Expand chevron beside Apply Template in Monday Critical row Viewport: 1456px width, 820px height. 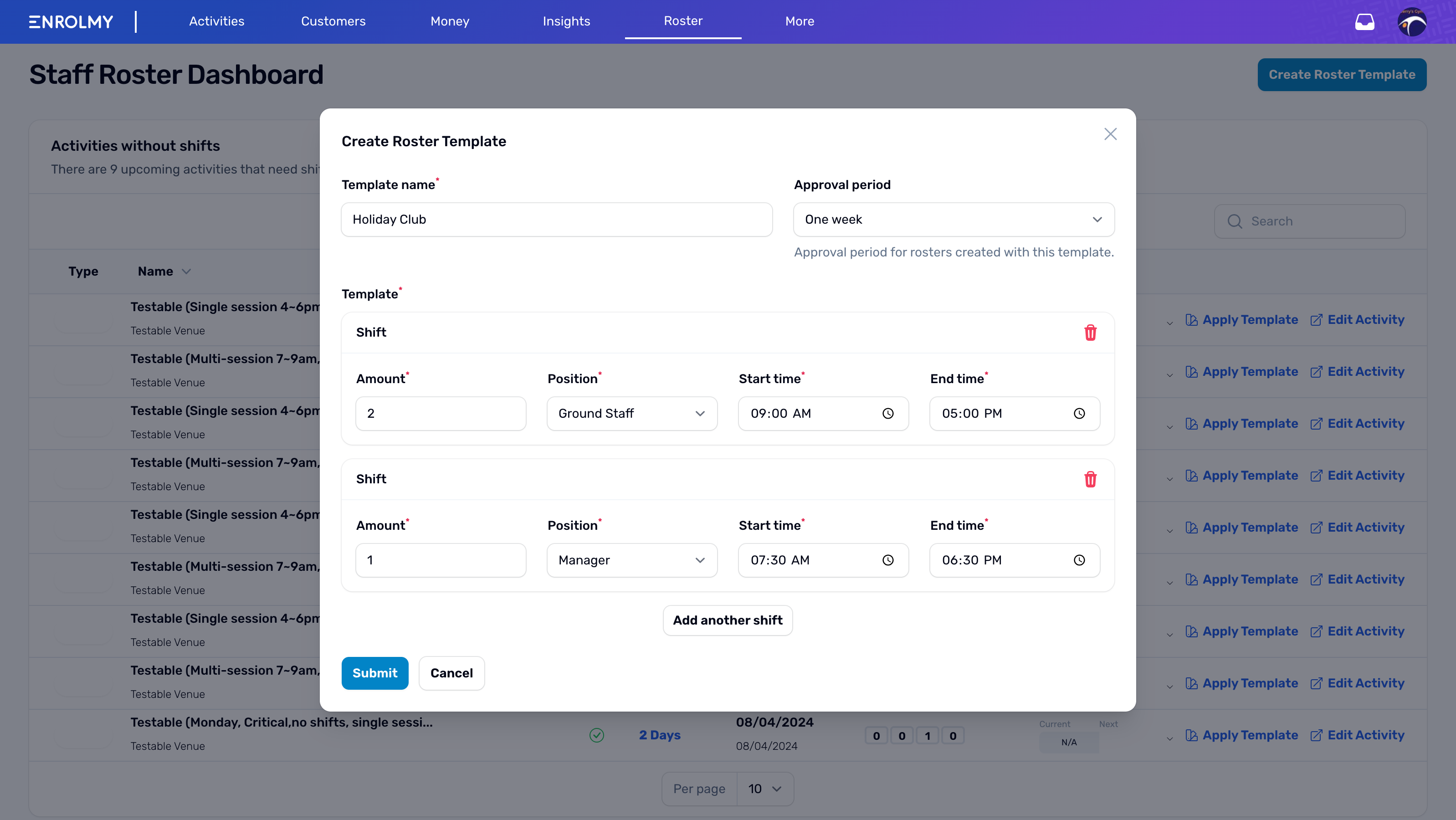(1169, 738)
